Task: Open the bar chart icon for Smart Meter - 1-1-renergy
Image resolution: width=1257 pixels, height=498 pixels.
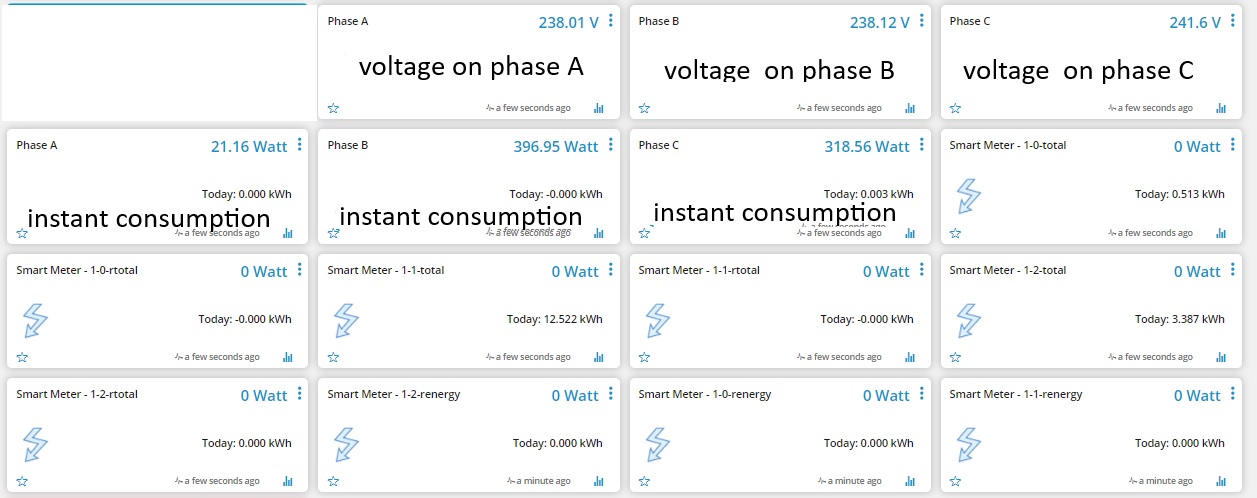Action: [x=1221, y=481]
